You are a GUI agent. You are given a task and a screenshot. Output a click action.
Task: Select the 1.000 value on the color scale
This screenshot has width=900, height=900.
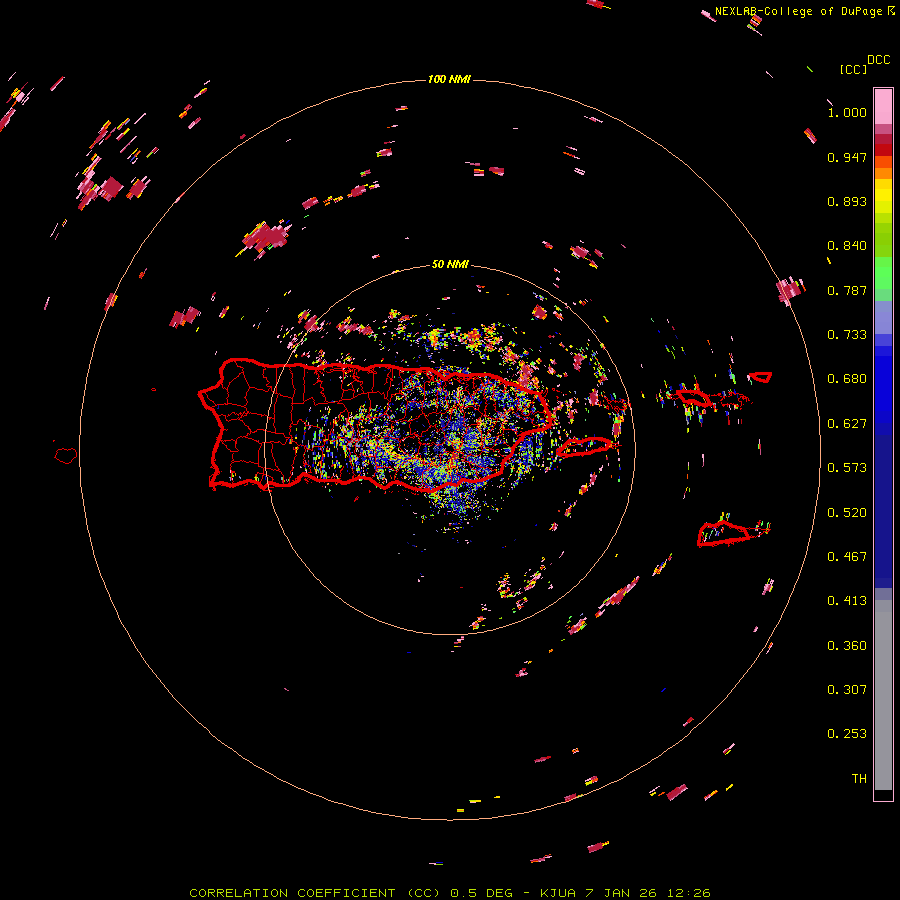tap(847, 112)
